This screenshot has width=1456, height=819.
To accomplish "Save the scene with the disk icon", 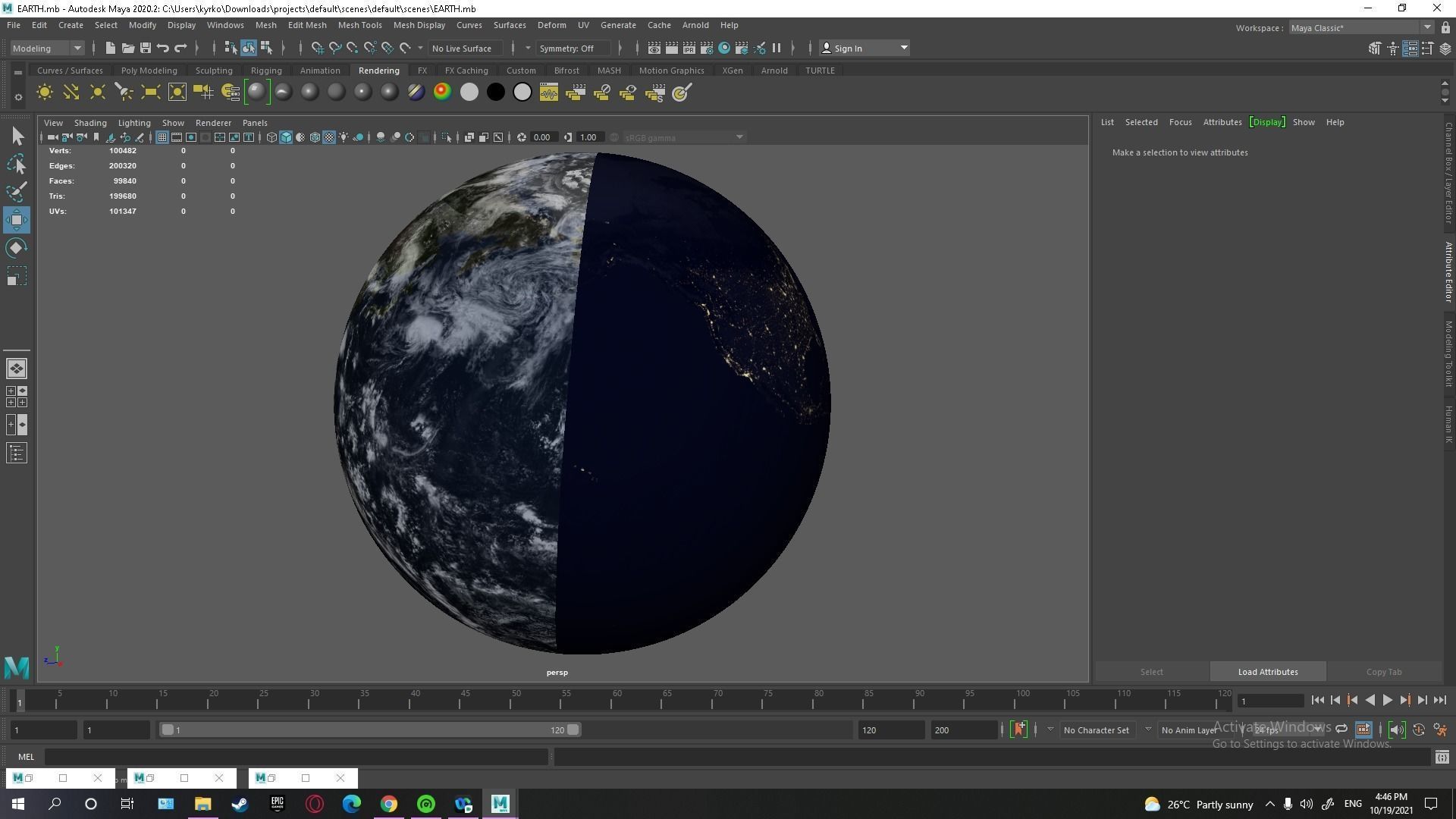I will 146,48.
